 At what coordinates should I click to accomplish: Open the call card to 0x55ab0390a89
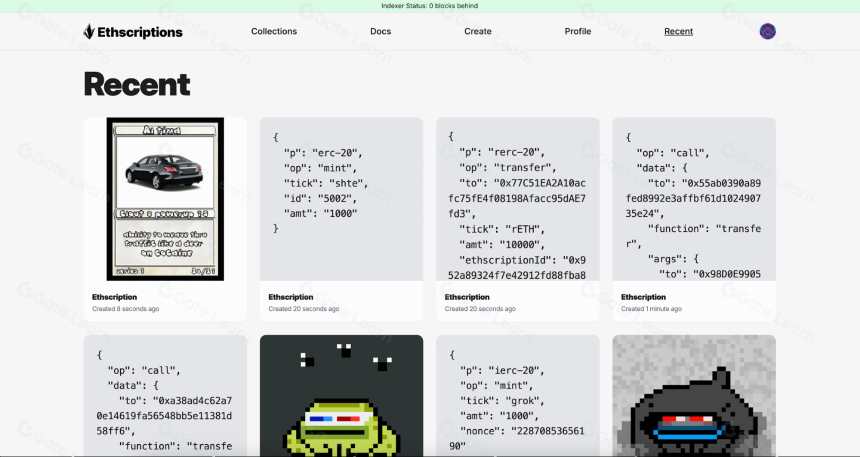click(694, 199)
